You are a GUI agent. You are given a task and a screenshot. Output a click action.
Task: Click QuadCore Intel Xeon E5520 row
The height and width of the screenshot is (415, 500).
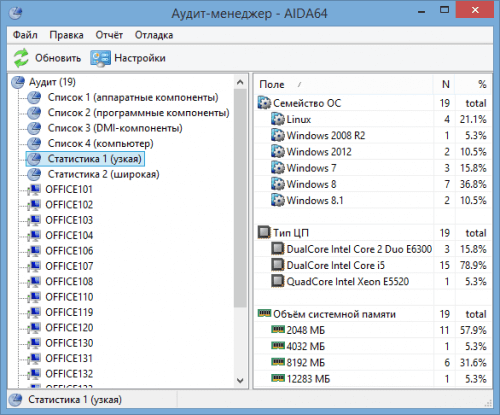[373, 281]
